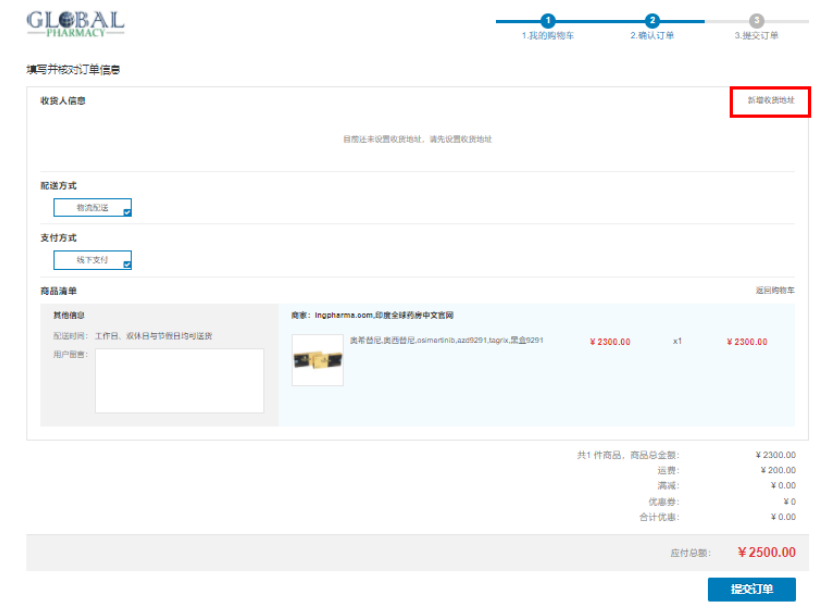
Task: Click the step 1 numbered circle
Action: coord(548,21)
